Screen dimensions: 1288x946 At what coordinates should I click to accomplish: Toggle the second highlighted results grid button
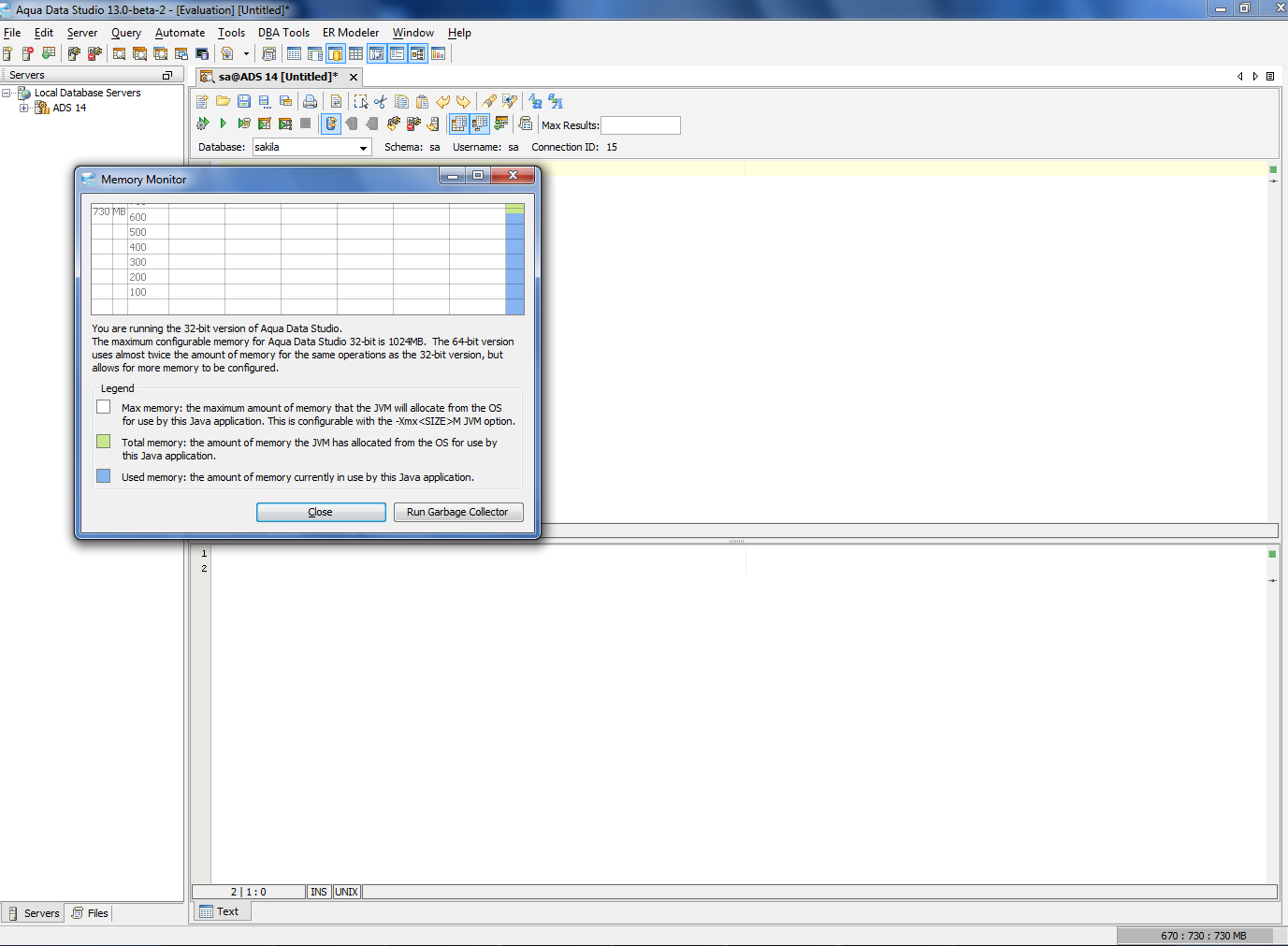479,124
